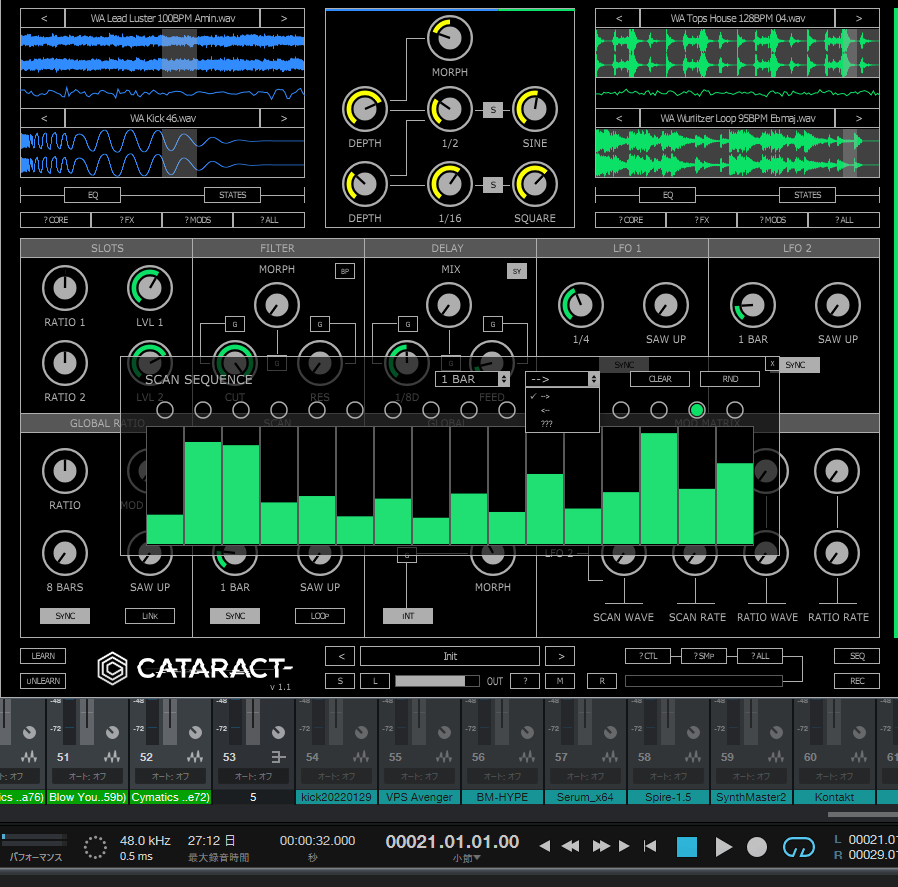Adjust the pan knob on channel 51

pyautogui.click(x=112, y=732)
